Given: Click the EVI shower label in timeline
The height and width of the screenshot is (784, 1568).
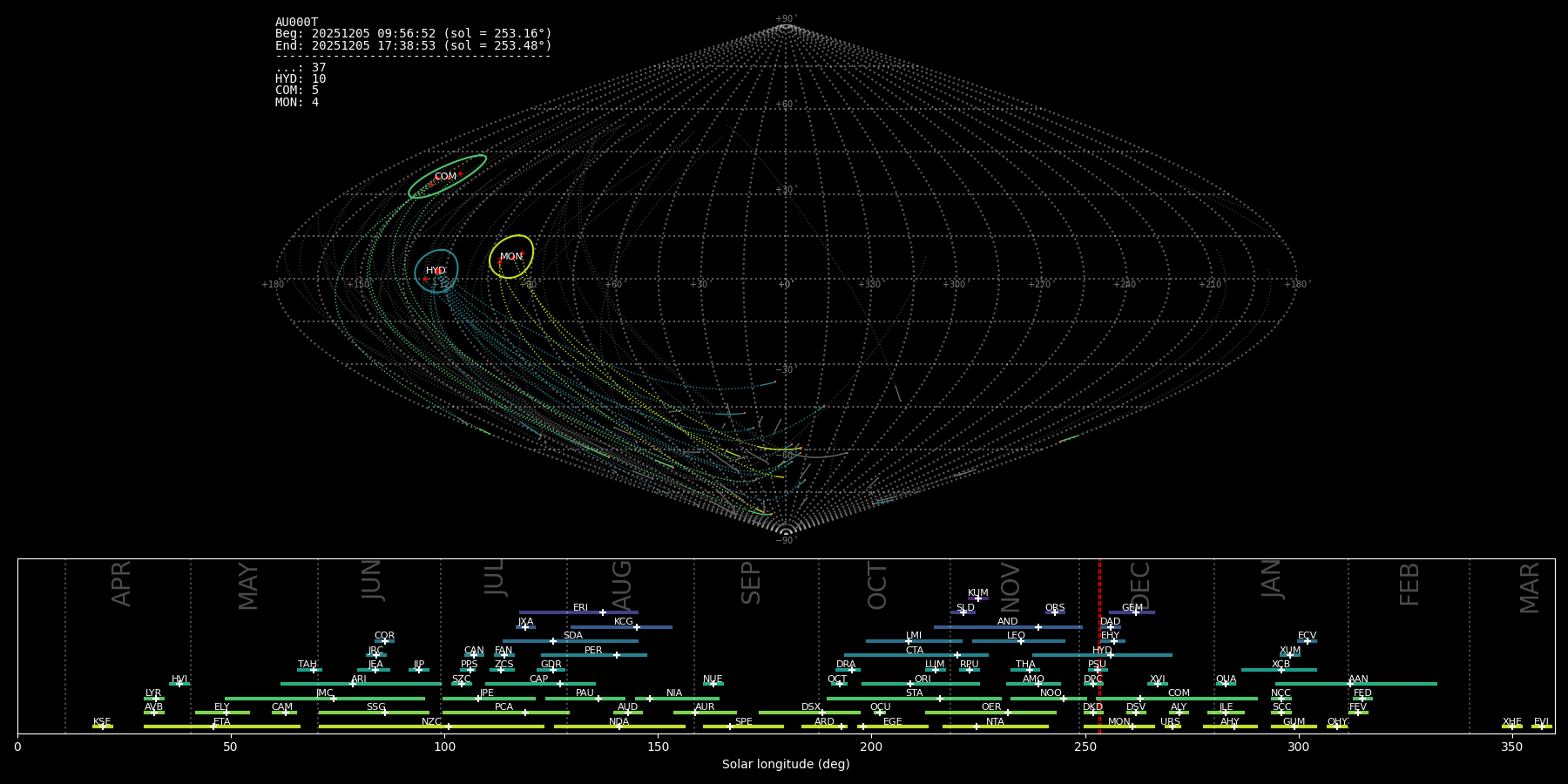Looking at the screenshot, I should pyautogui.click(x=1541, y=722).
